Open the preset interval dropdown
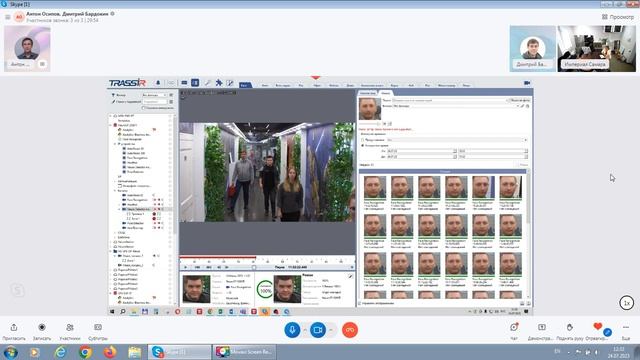 (x=457, y=140)
